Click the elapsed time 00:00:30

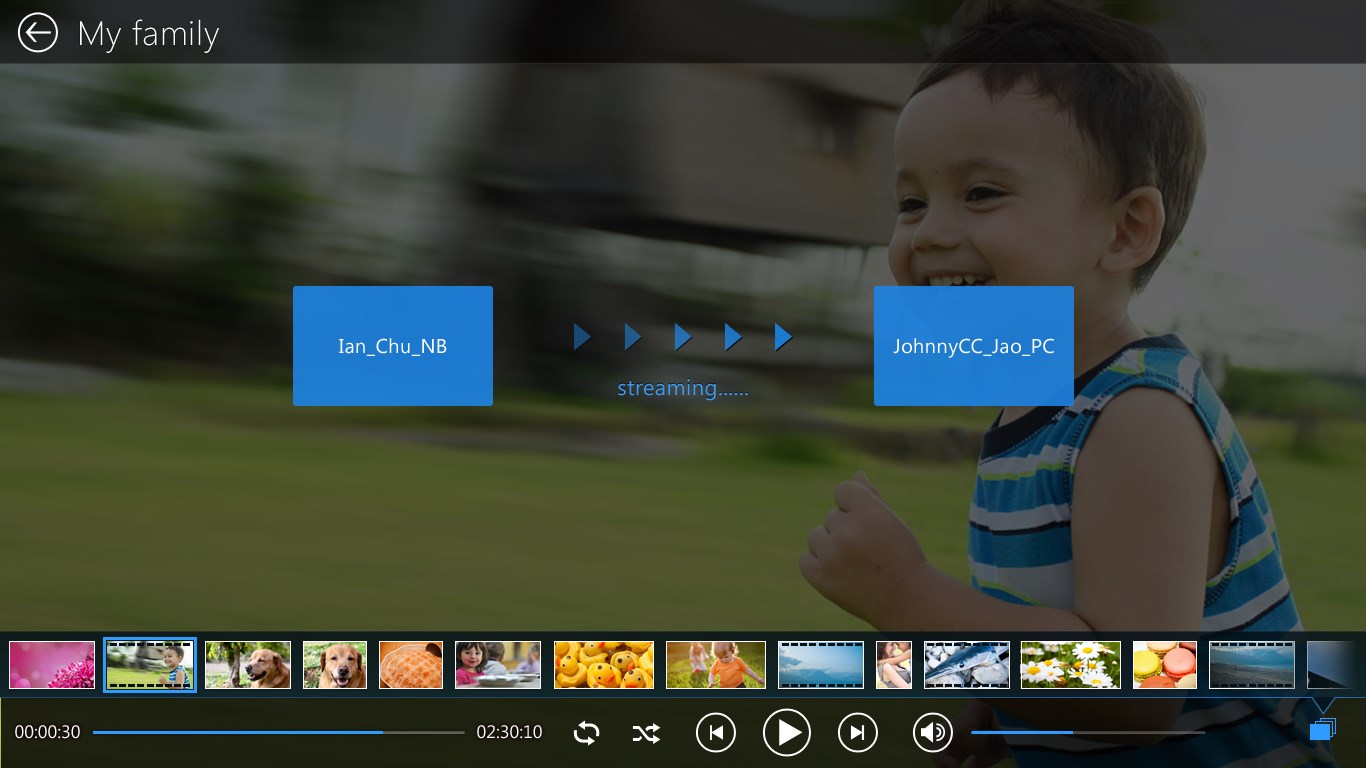coord(47,733)
